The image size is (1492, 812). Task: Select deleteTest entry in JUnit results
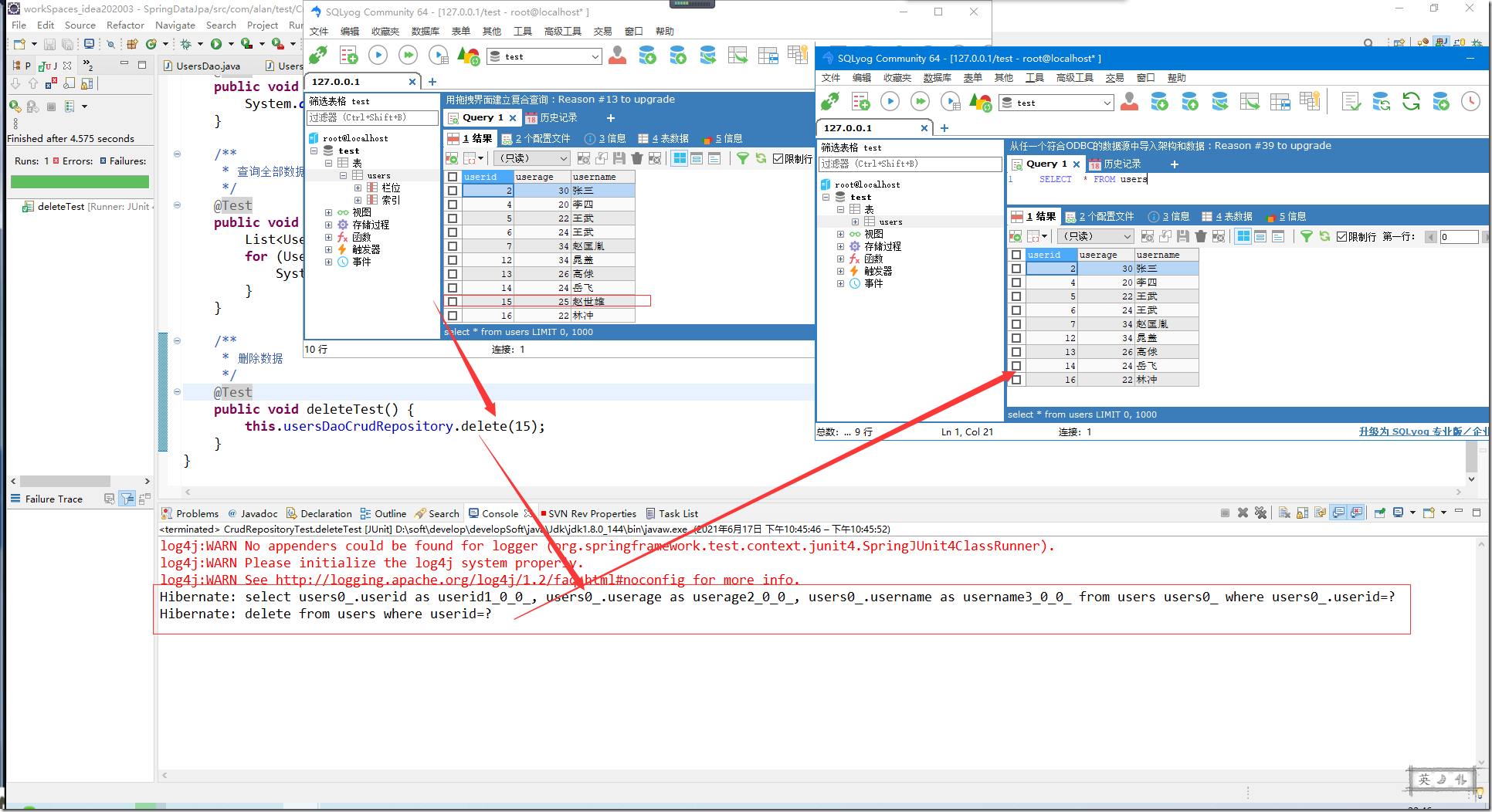[87, 207]
